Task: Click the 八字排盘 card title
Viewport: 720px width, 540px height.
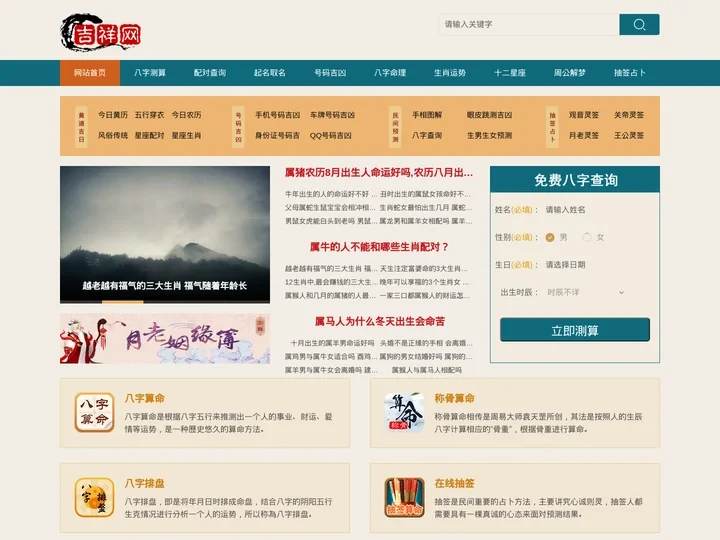Action: [145, 484]
